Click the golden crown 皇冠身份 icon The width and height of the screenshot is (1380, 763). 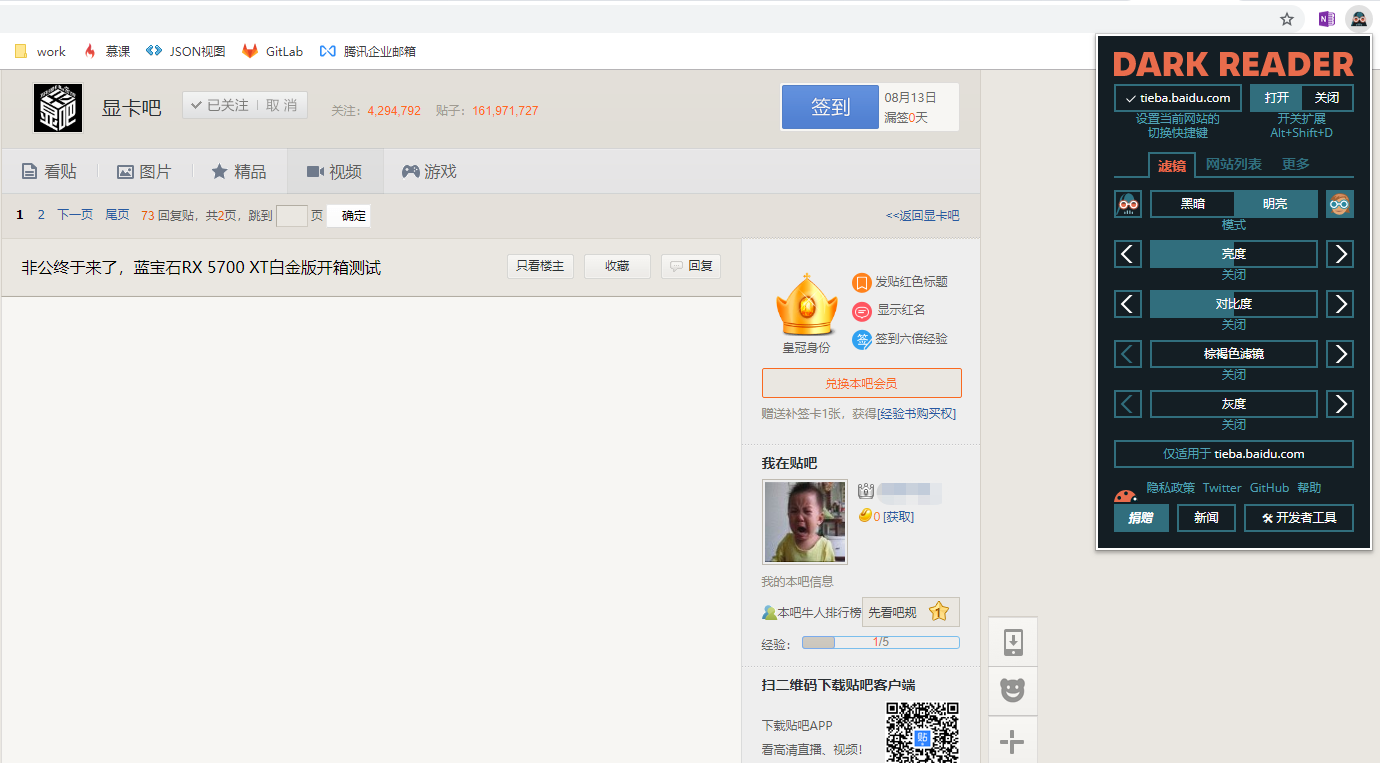pos(806,303)
